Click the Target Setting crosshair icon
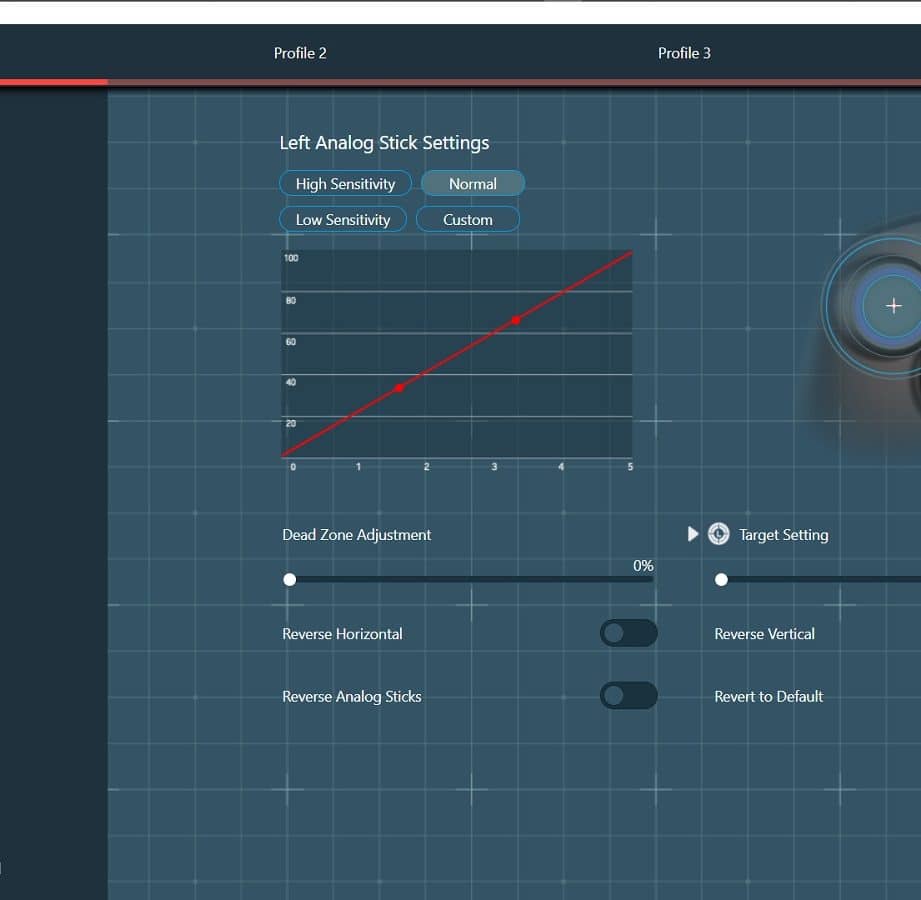 tap(718, 534)
